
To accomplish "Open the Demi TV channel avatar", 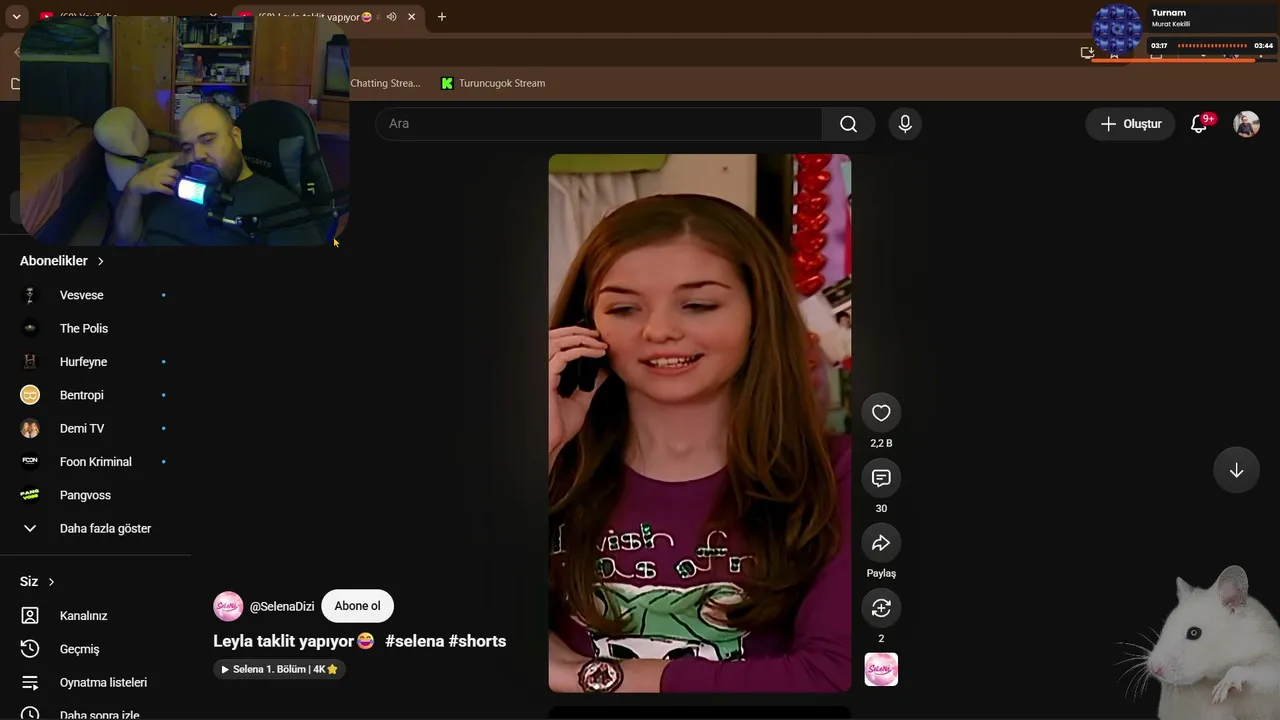I will pos(30,428).
